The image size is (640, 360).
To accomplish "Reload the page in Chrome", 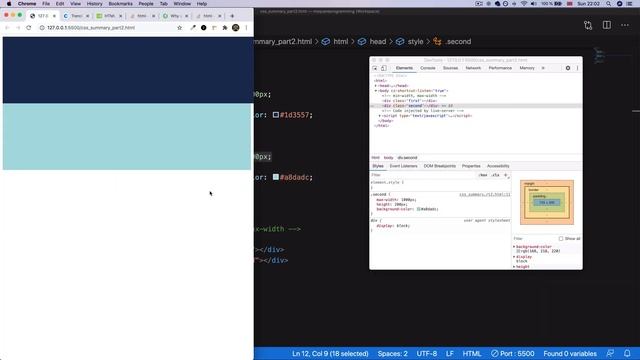I will point(29,28).
